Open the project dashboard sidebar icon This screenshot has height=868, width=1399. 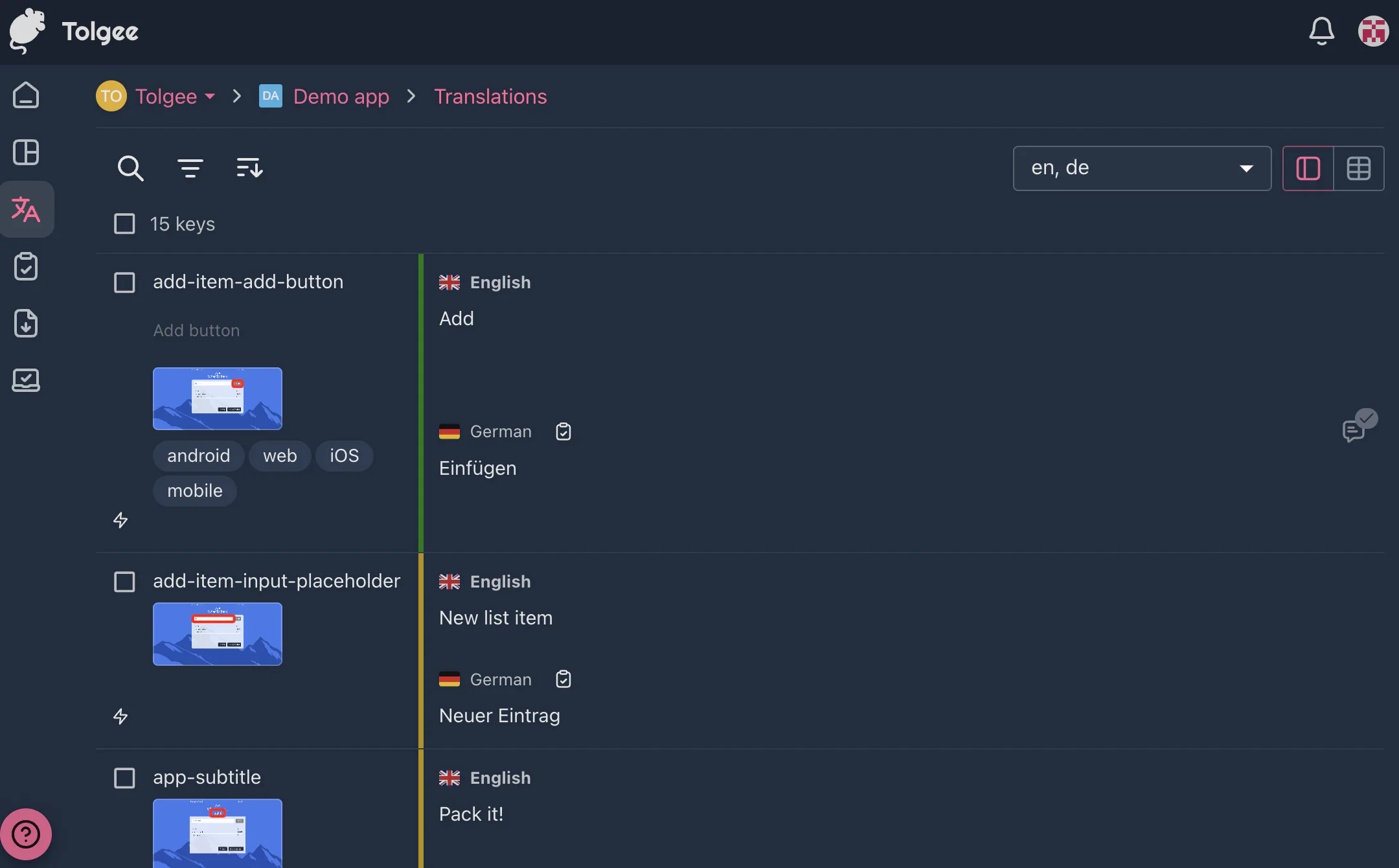[x=26, y=152]
